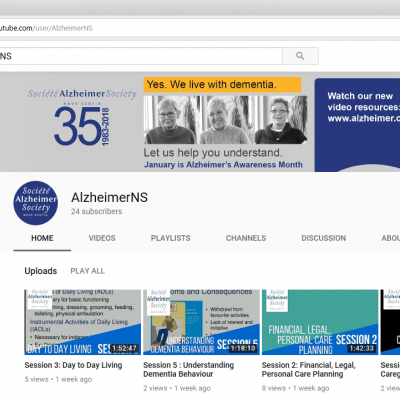Click the 1:42:33 duration badge
This screenshot has height=400, width=400.
click(x=362, y=348)
